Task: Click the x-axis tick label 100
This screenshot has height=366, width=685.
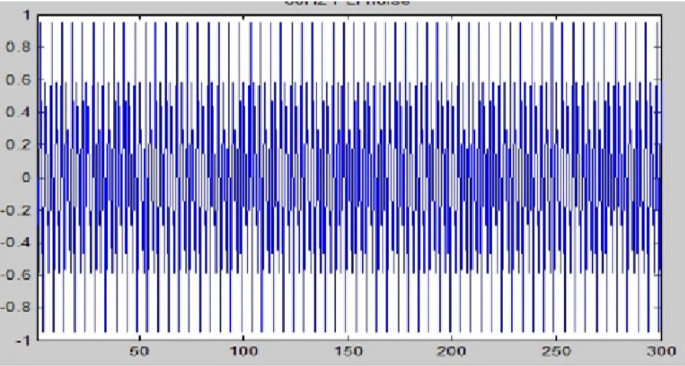Action: 243,351
